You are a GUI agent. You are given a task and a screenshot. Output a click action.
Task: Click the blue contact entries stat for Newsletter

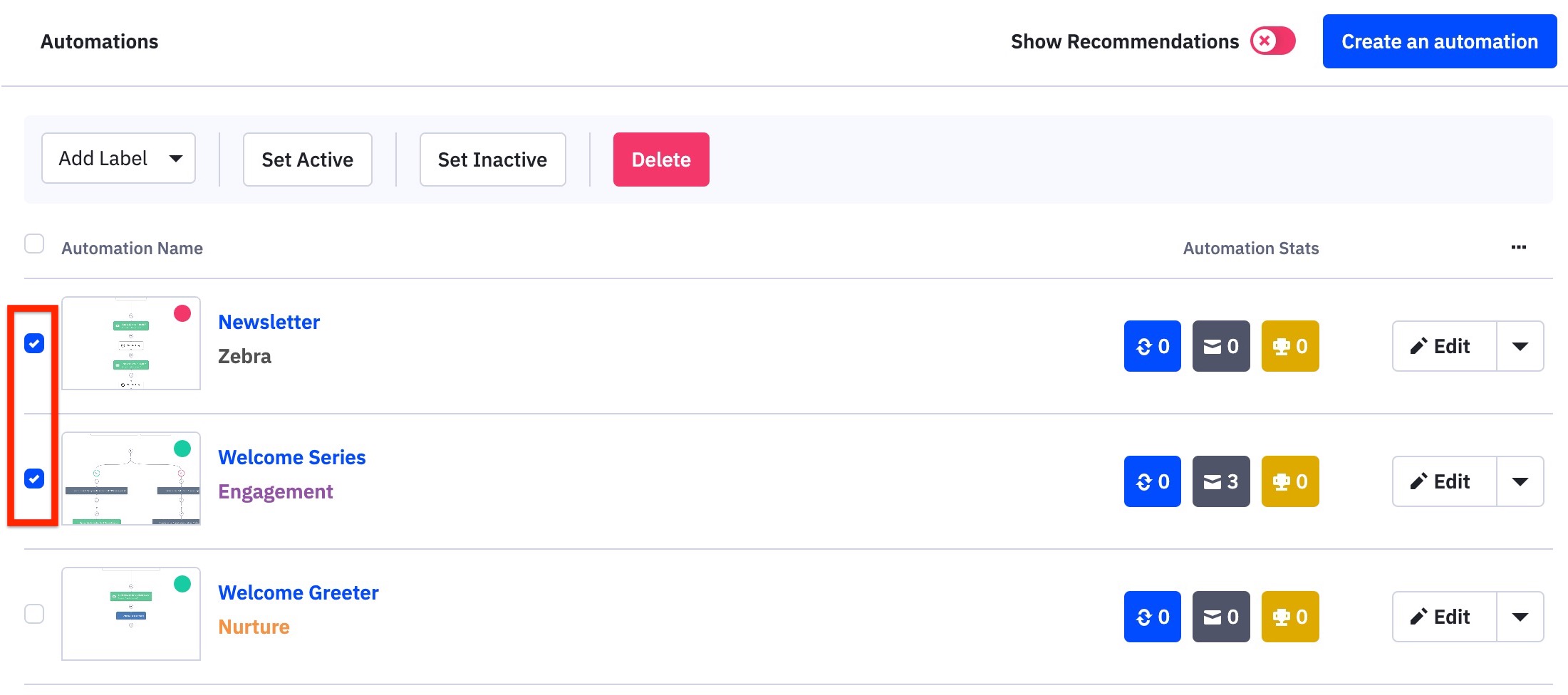(1151, 346)
